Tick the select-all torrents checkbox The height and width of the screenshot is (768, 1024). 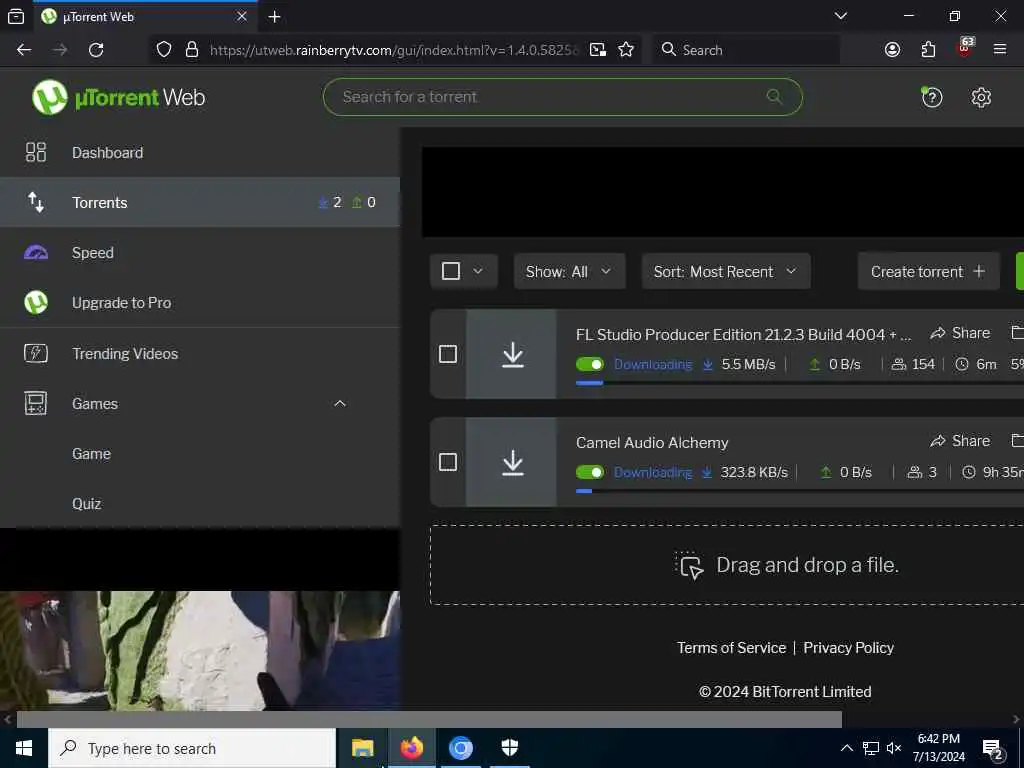[x=451, y=271]
